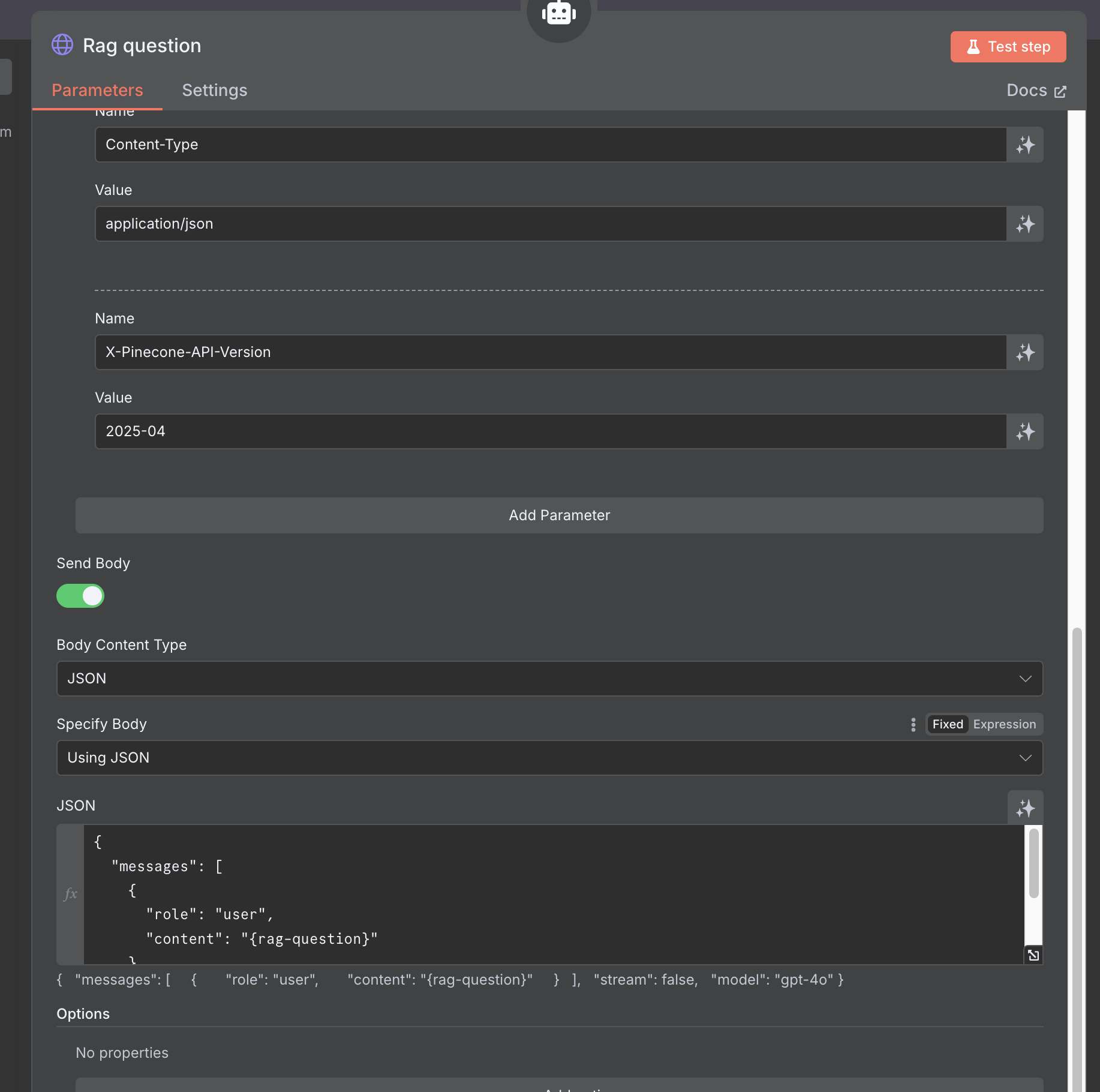This screenshot has width=1100, height=1092.
Task: Expand the JSON editor with the resize icon
Action: (x=1033, y=955)
